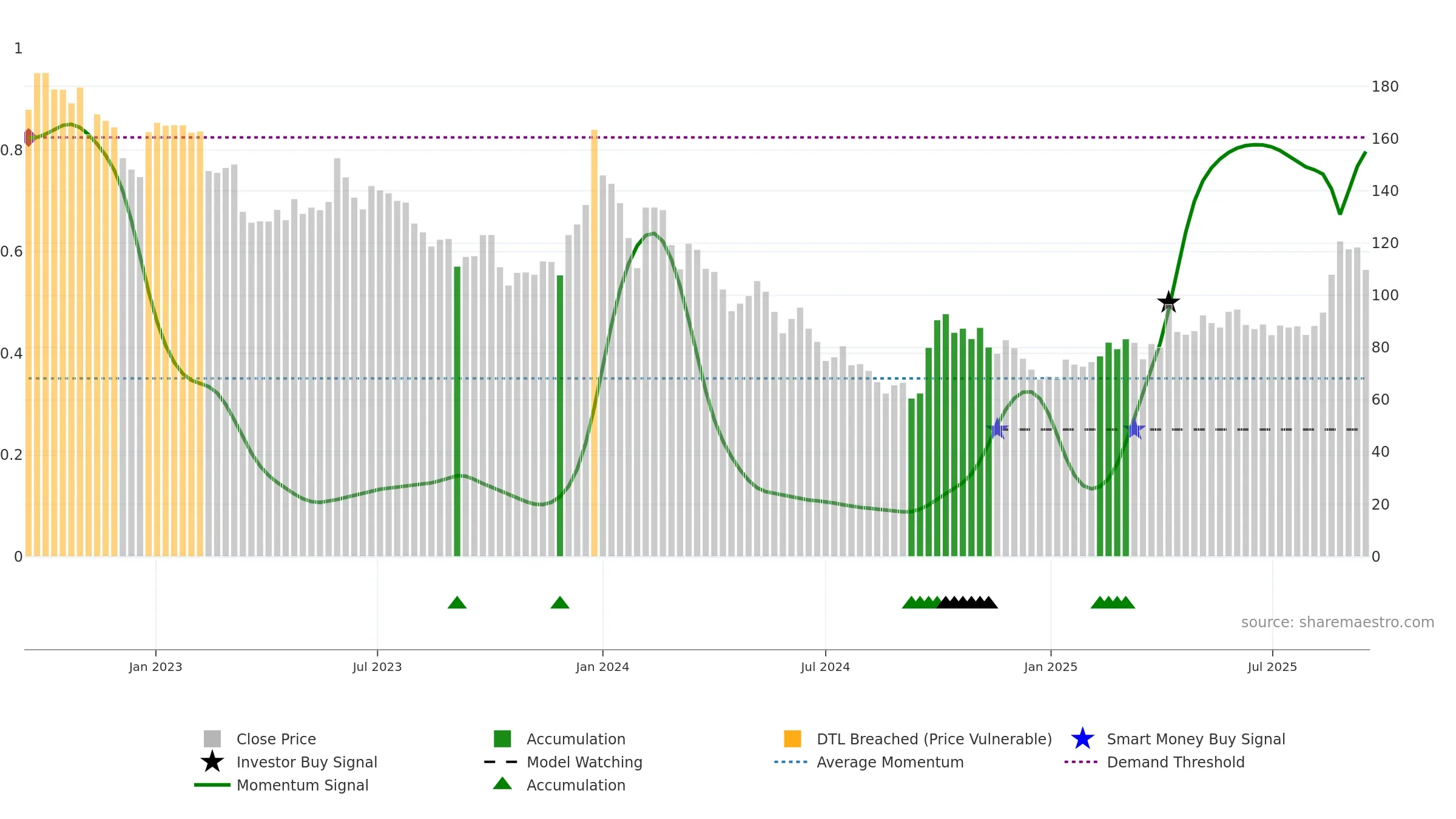Click the blue star marker near Jan 2025
The image size is (1456, 819).
pyautogui.click(x=997, y=429)
